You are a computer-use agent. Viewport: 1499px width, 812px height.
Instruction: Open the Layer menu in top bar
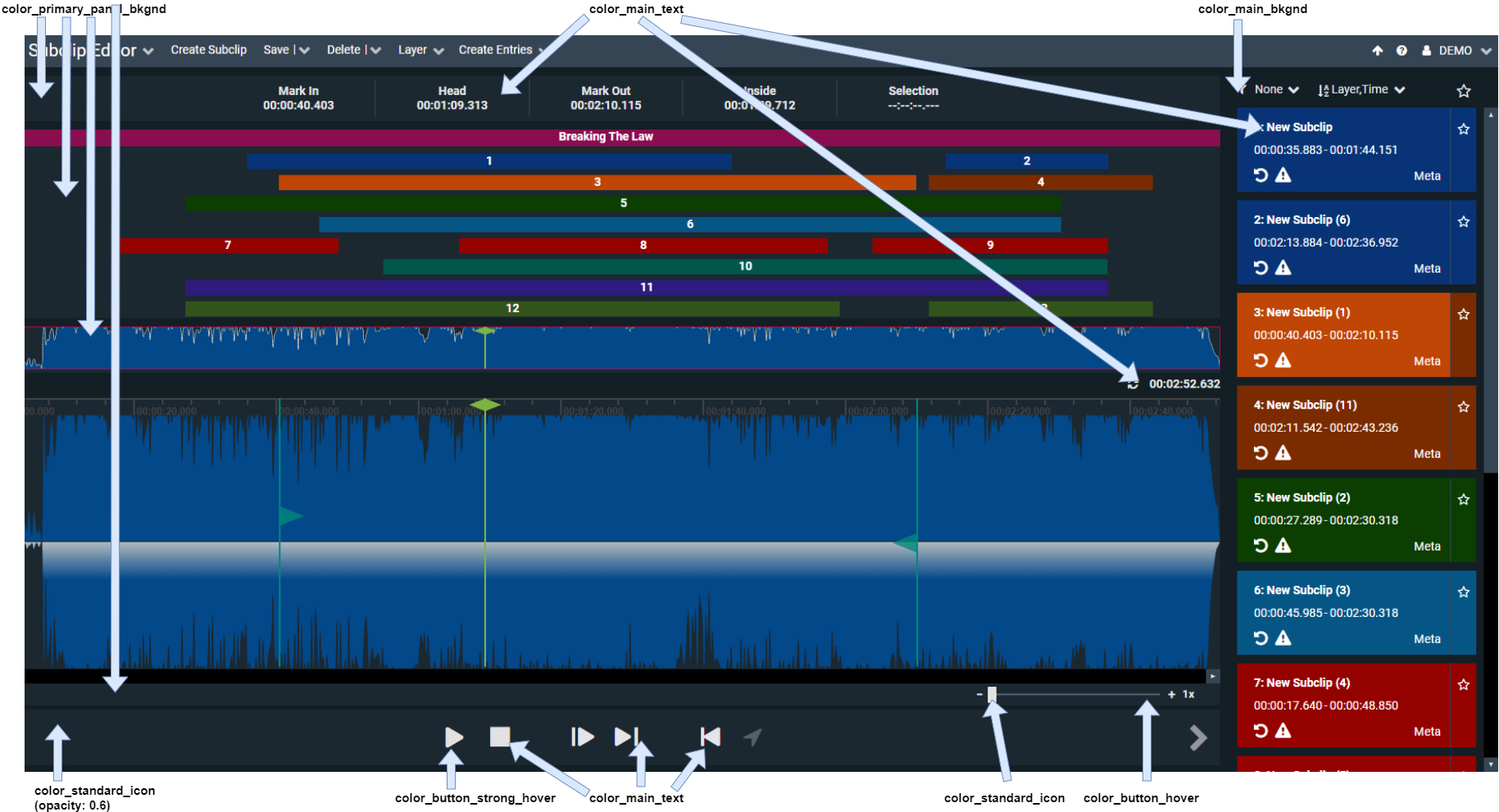click(420, 50)
